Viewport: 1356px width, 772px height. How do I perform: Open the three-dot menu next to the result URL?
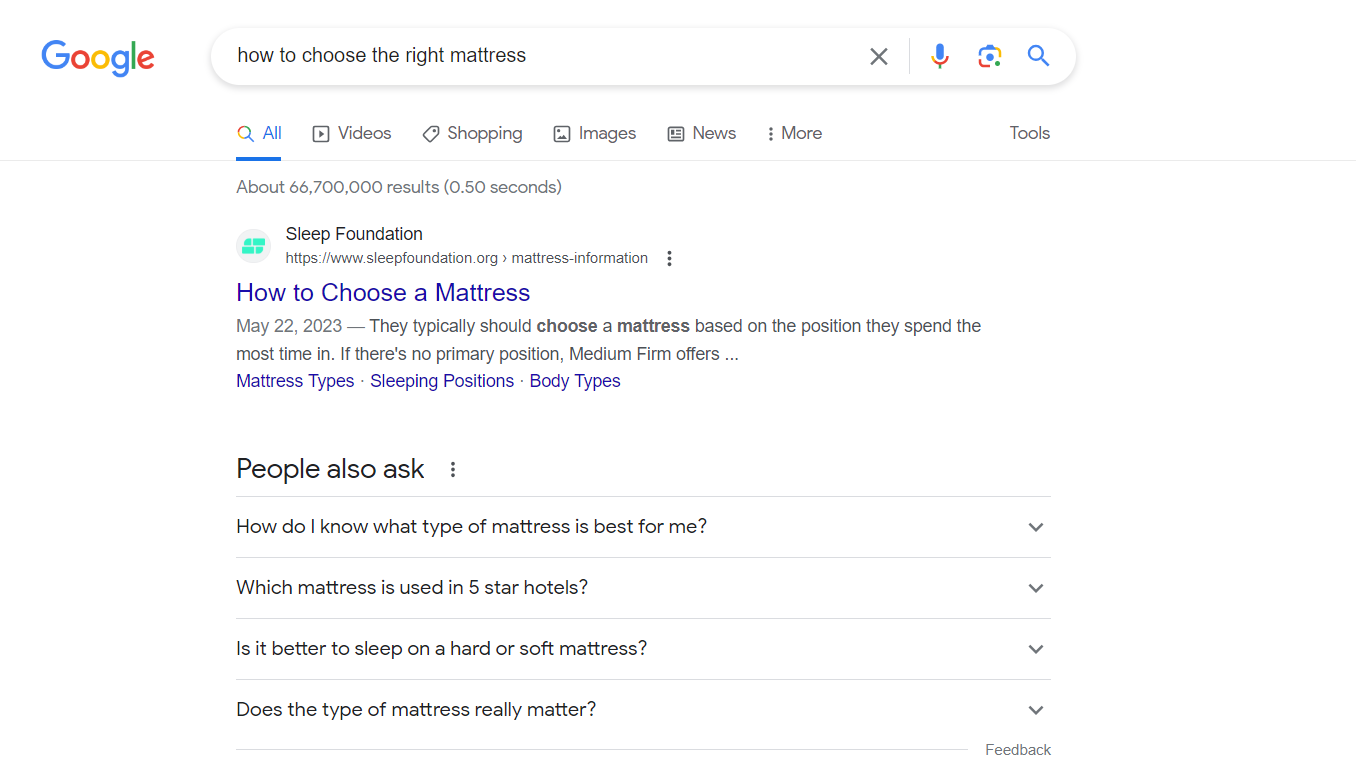point(668,258)
